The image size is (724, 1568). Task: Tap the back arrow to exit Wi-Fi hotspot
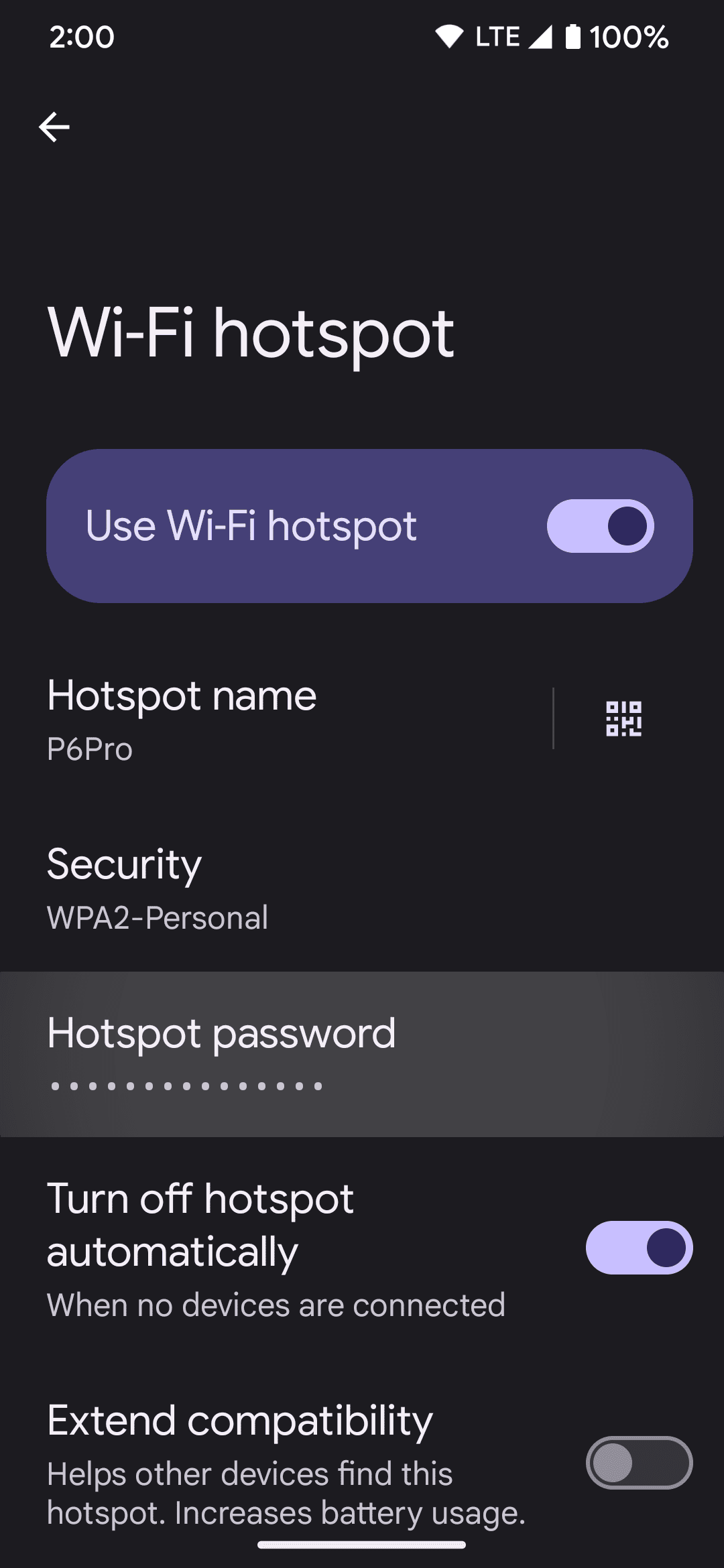55,126
